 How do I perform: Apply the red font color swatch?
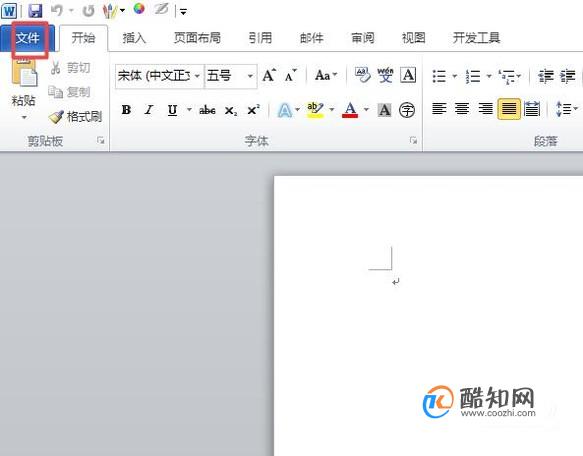pyautogui.click(x=350, y=110)
